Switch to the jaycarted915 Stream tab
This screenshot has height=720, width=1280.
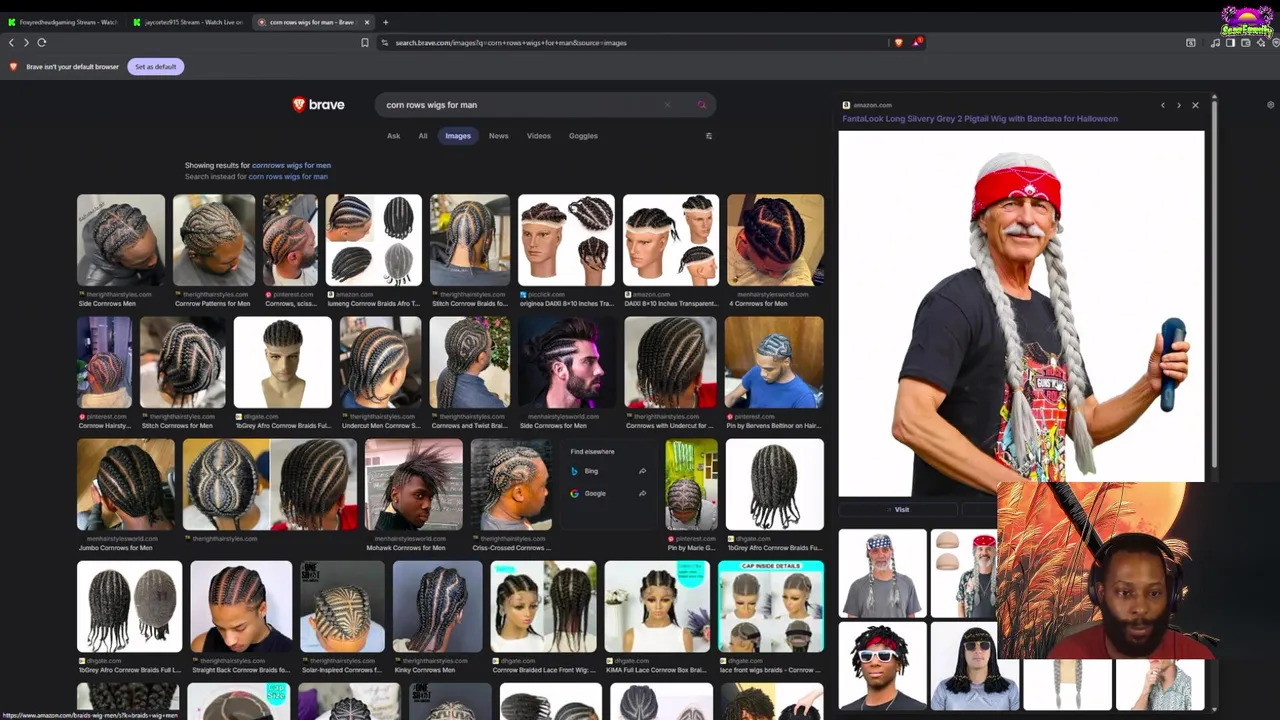tap(188, 22)
